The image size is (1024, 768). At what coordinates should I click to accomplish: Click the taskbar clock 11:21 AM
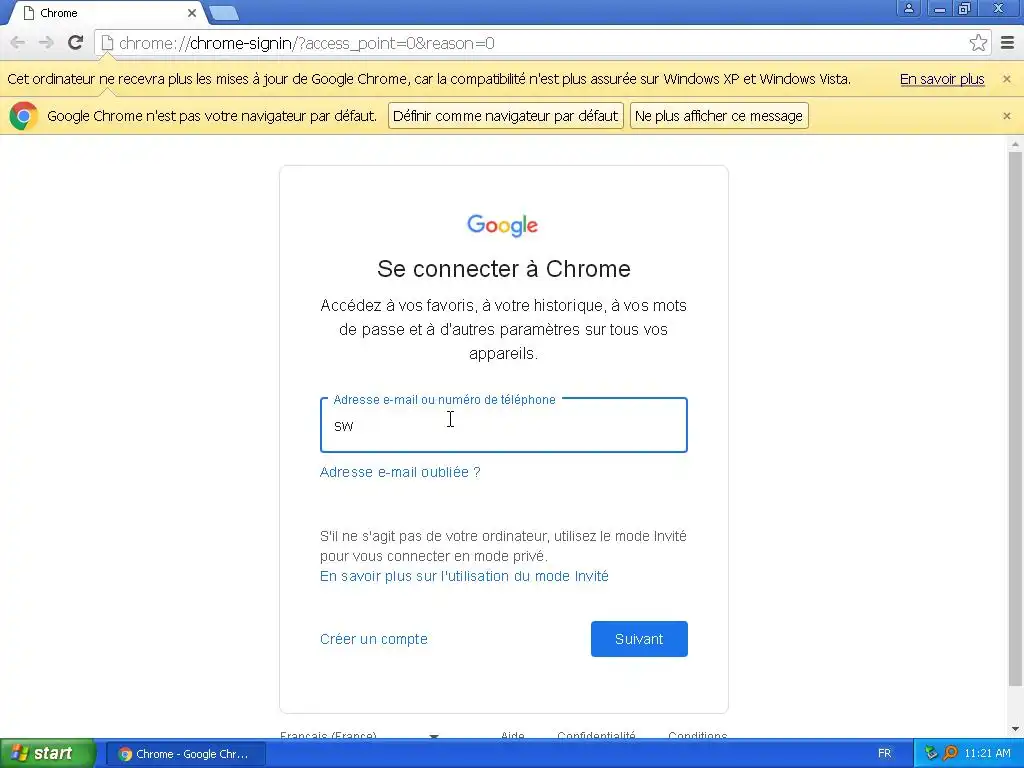(x=987, y=754)
